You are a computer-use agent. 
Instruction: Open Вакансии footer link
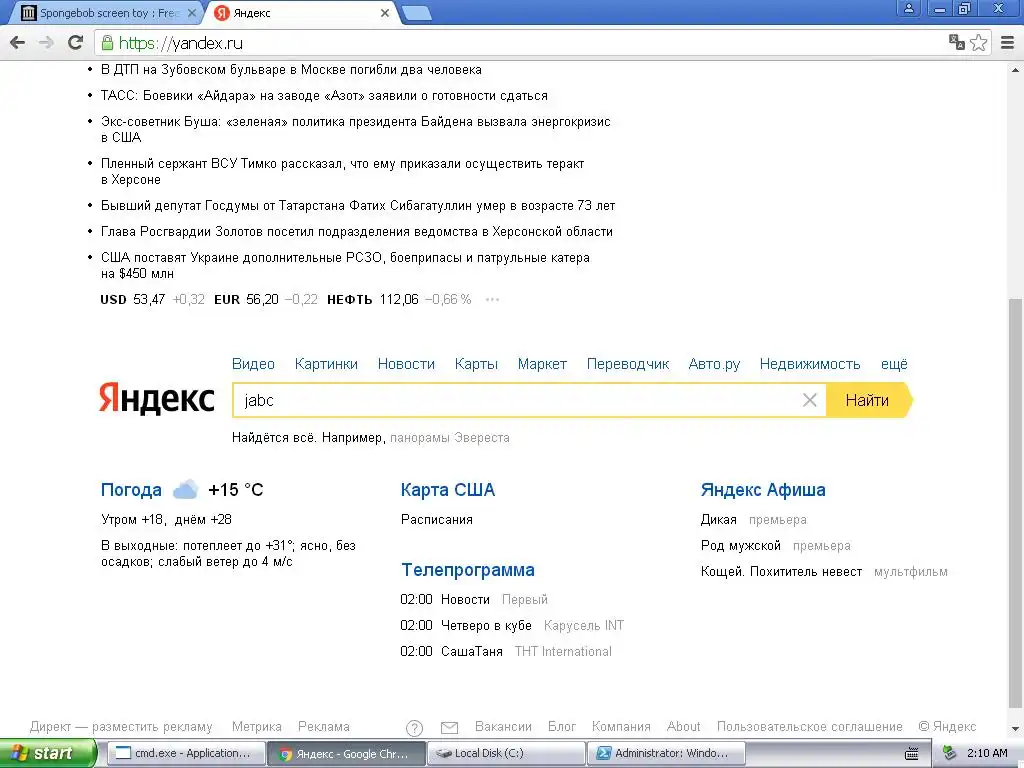coord(503,727)
